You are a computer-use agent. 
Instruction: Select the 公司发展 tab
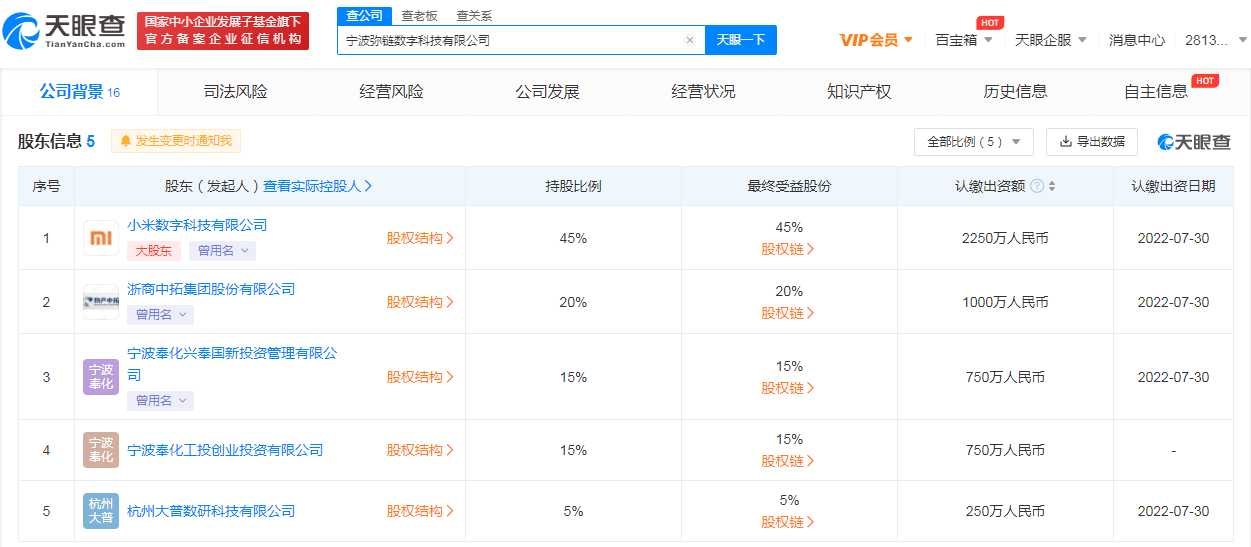click(548, 92)
